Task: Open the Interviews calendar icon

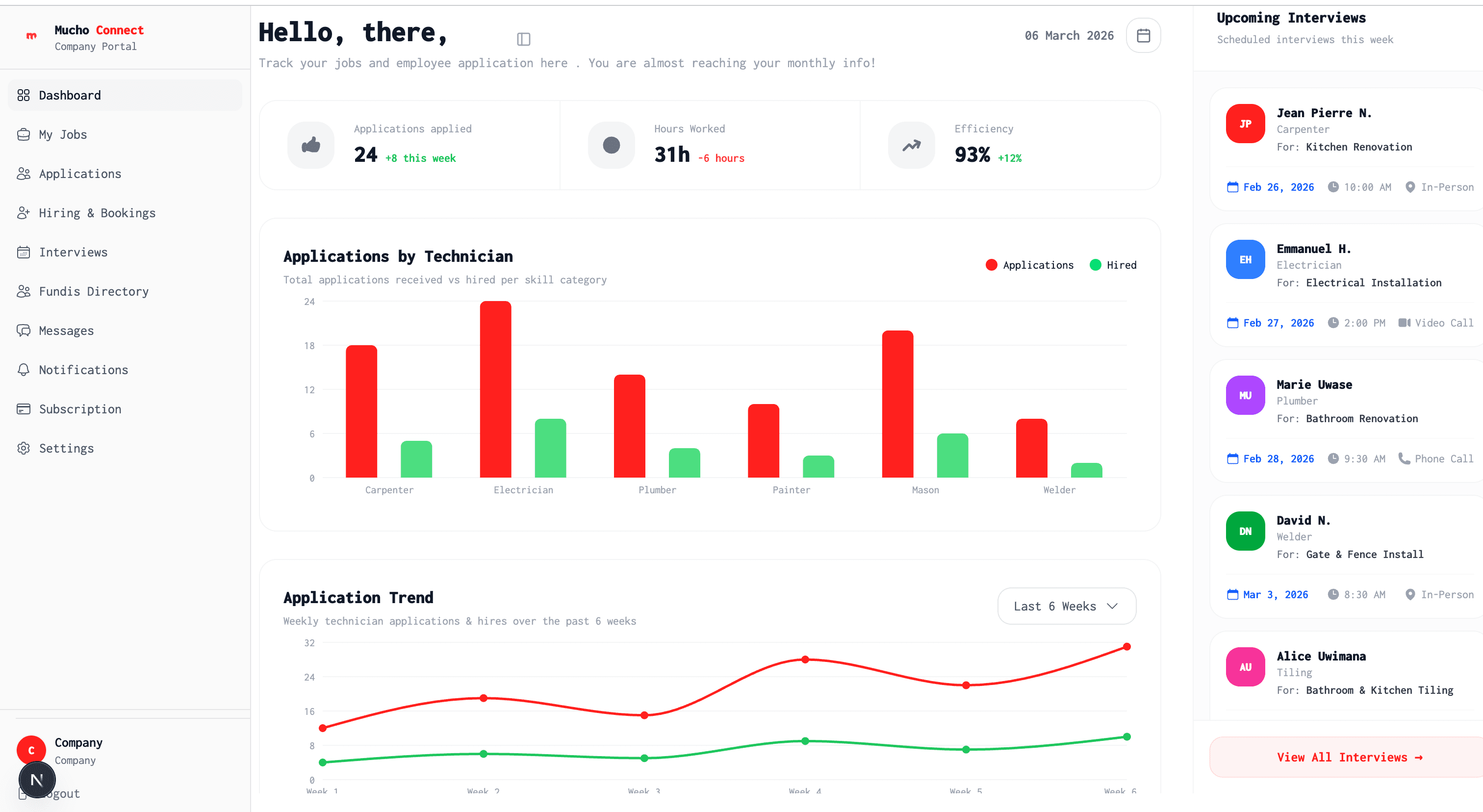Action: pos(24,252)
